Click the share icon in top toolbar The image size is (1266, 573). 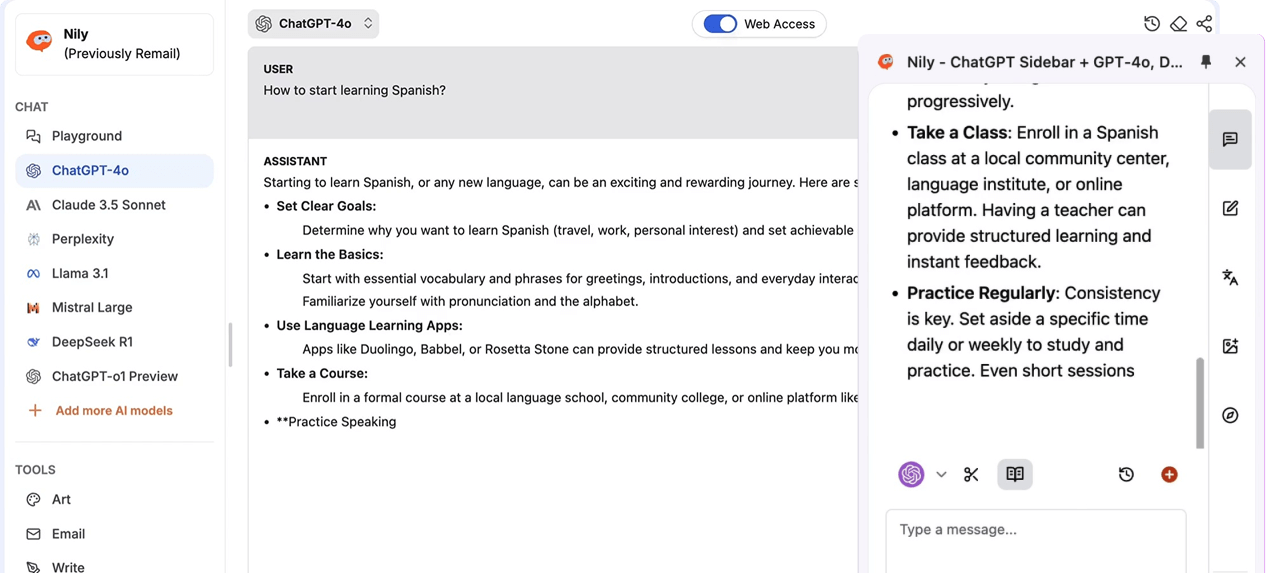(1204, 24)
